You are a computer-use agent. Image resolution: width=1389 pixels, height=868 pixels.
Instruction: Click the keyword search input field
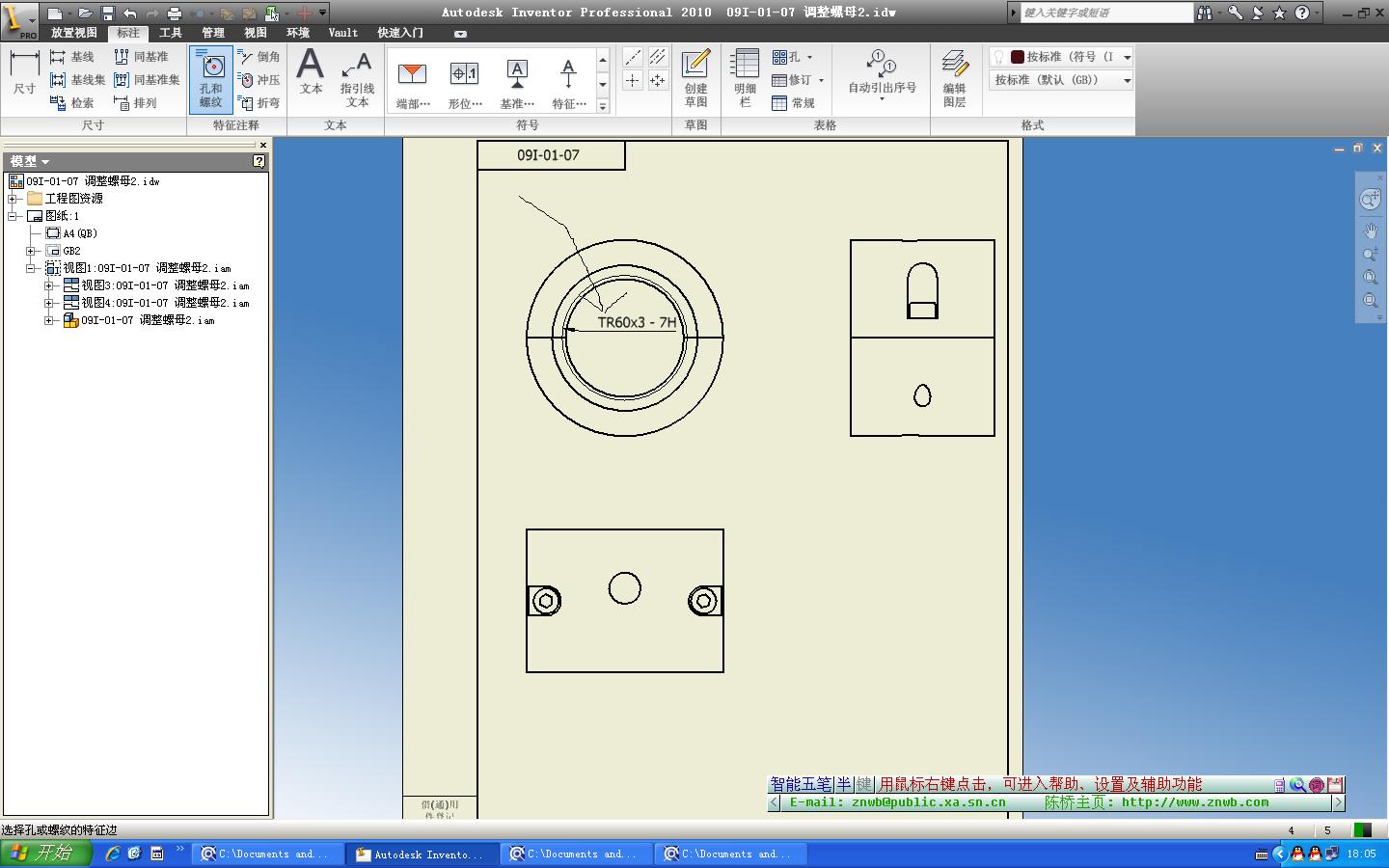point(1105,13)
